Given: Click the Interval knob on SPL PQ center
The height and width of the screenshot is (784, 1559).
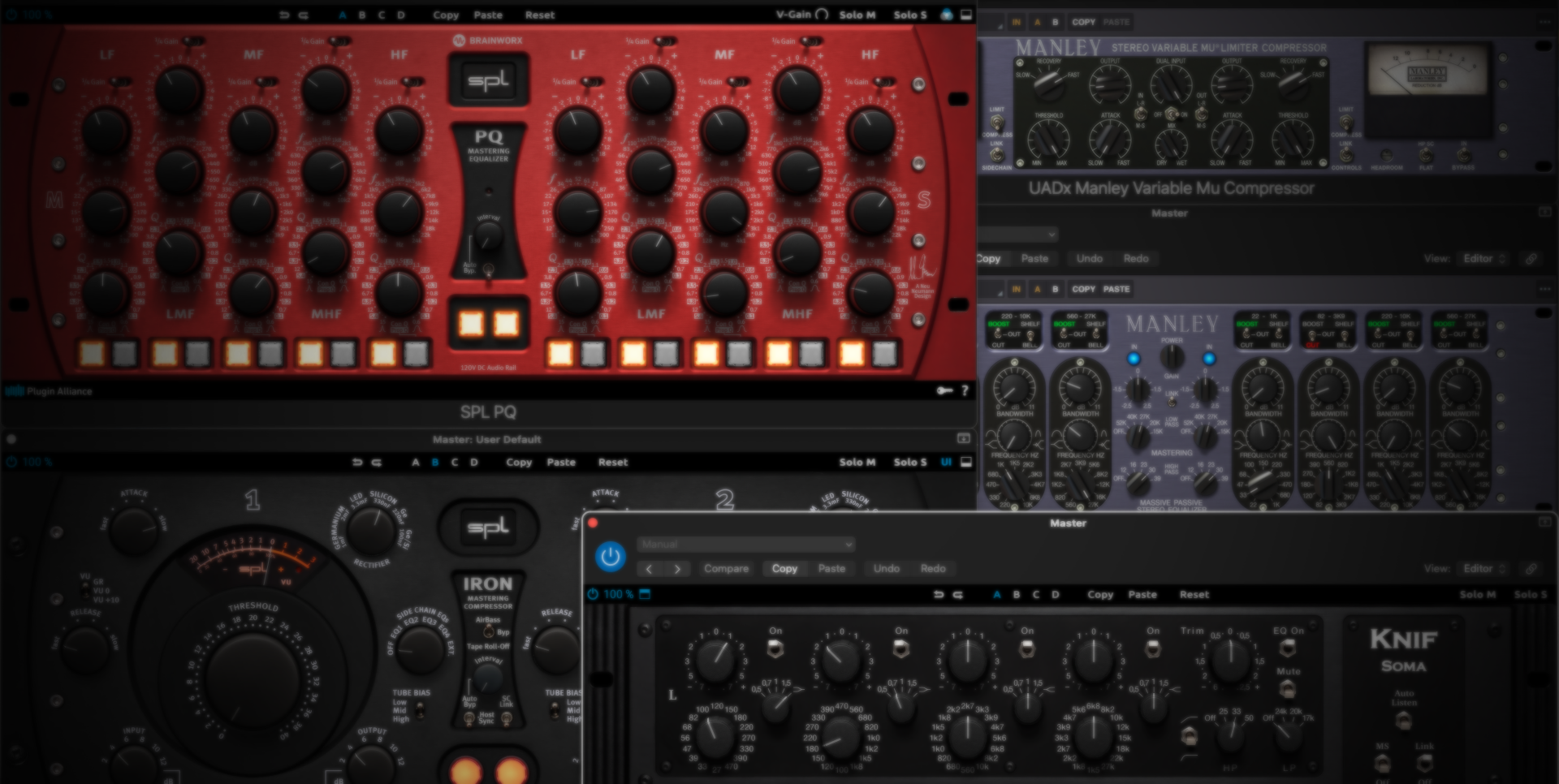Looking at the screenshot, I should tap(488, 237).
